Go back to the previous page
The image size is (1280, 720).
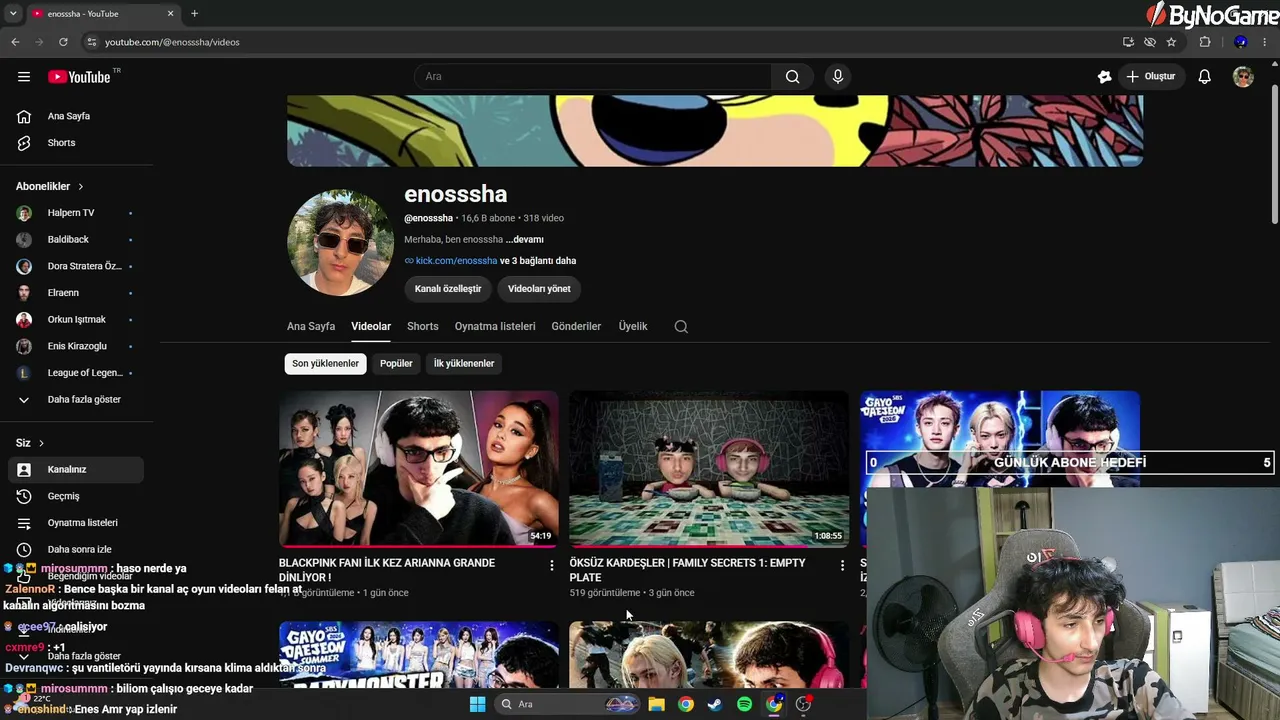coord(15,42)
